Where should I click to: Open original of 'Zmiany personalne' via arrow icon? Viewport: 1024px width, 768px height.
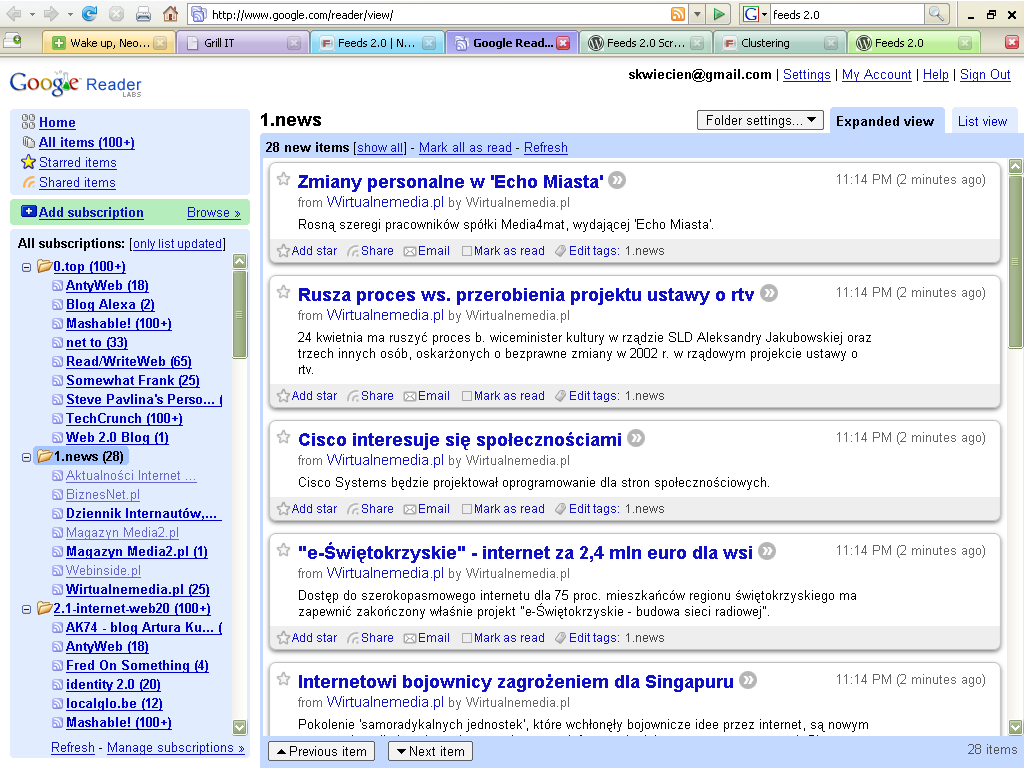click(617, 180)
